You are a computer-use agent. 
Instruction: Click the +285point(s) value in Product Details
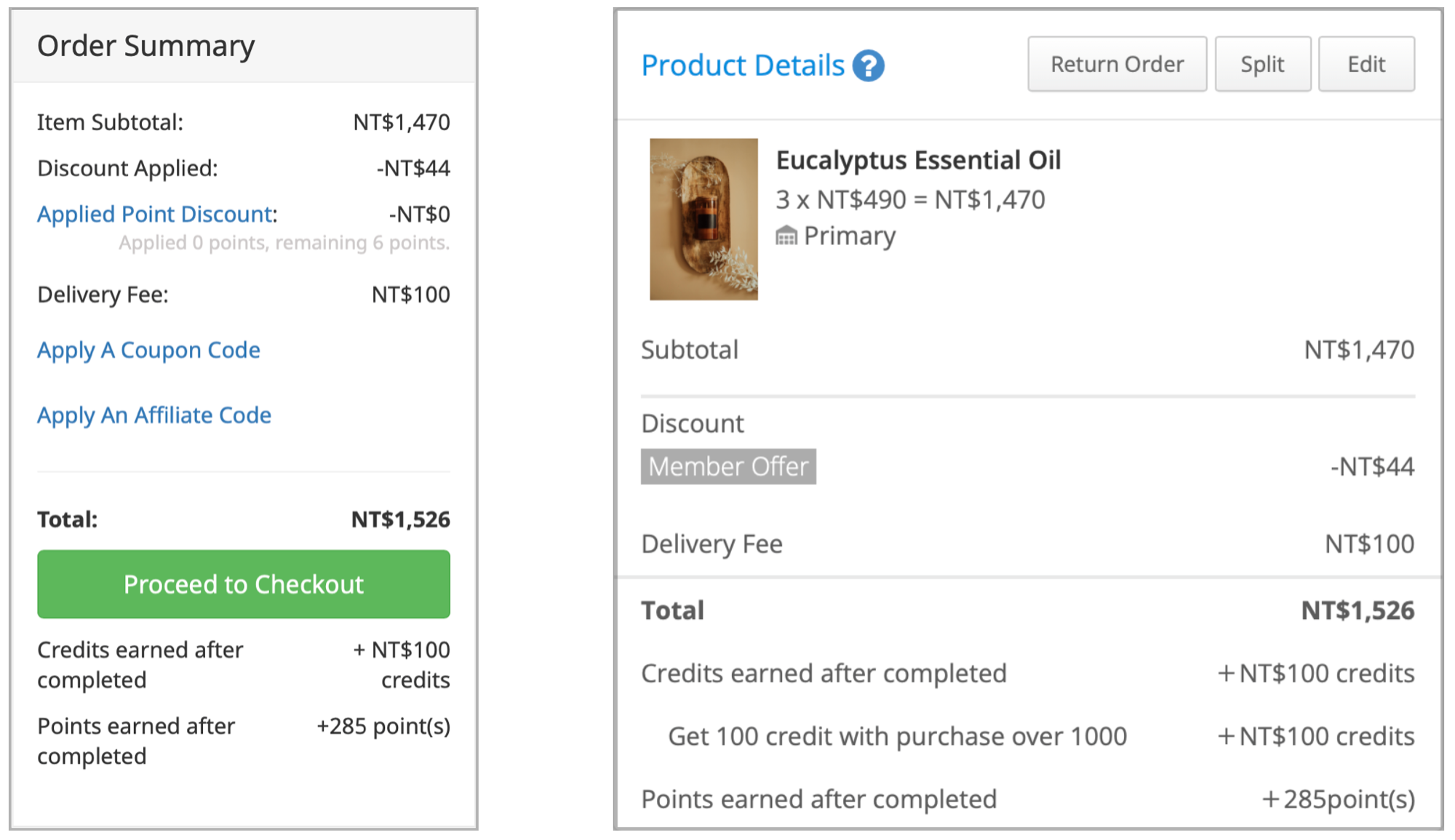point(1338,799)
